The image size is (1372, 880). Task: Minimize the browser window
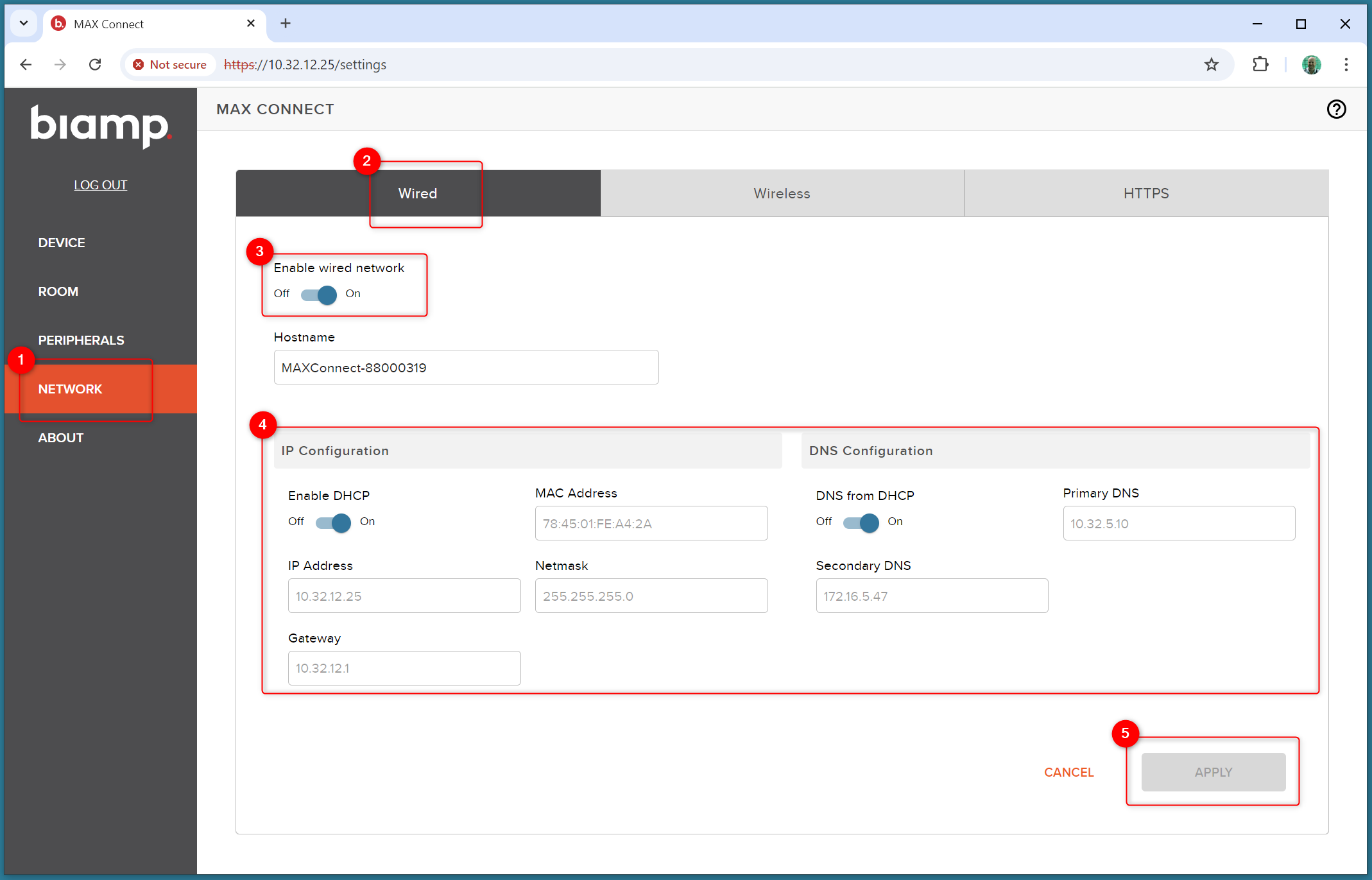click(1257, 24)
